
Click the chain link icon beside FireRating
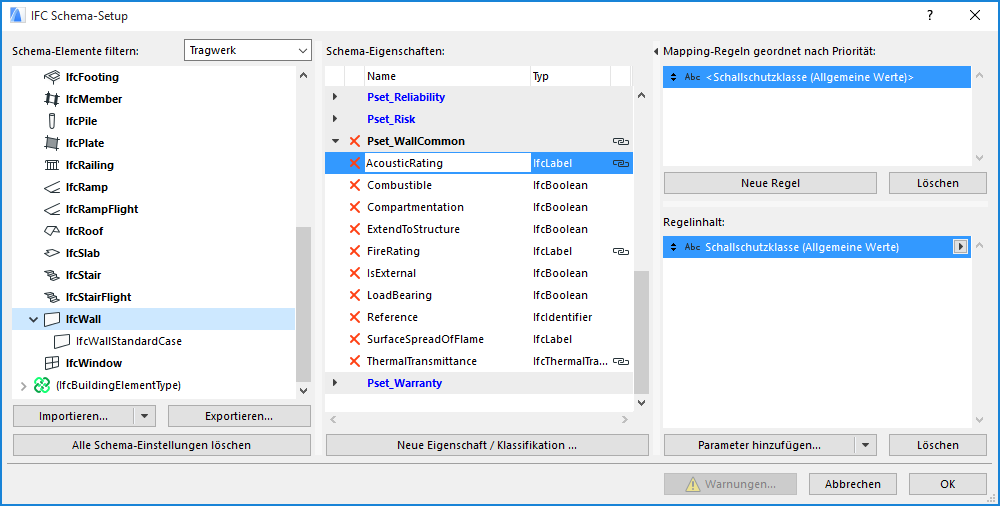tap(620, 251)
